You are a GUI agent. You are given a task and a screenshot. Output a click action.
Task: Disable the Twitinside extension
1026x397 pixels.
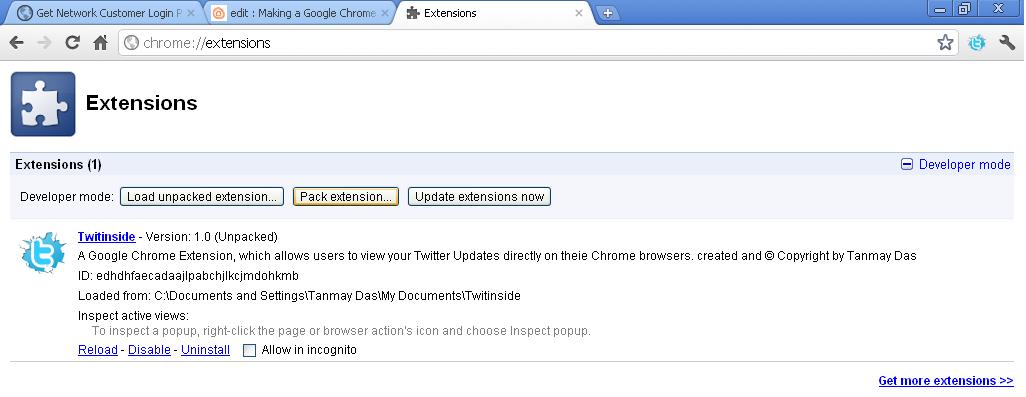click(x=149, y=350)
